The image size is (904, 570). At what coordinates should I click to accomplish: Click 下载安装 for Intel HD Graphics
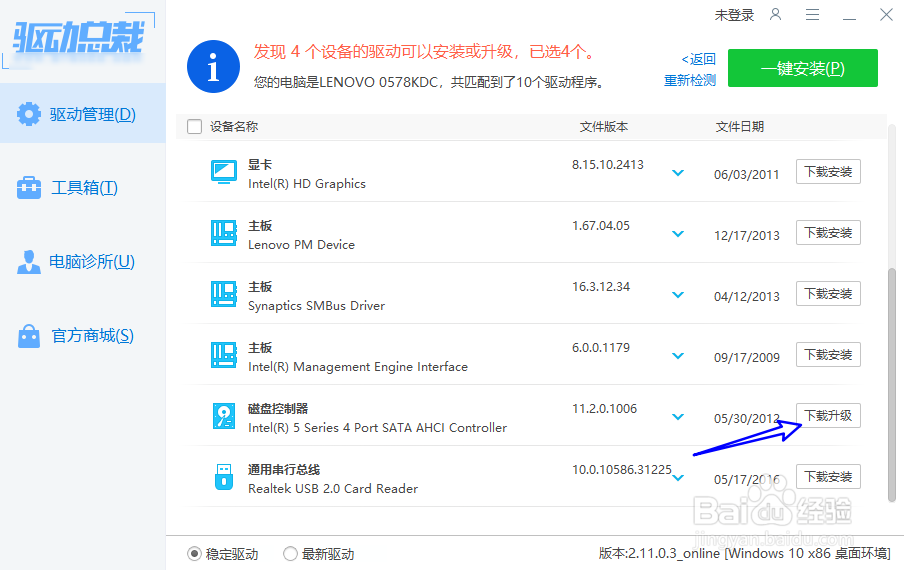click(828, 172)
